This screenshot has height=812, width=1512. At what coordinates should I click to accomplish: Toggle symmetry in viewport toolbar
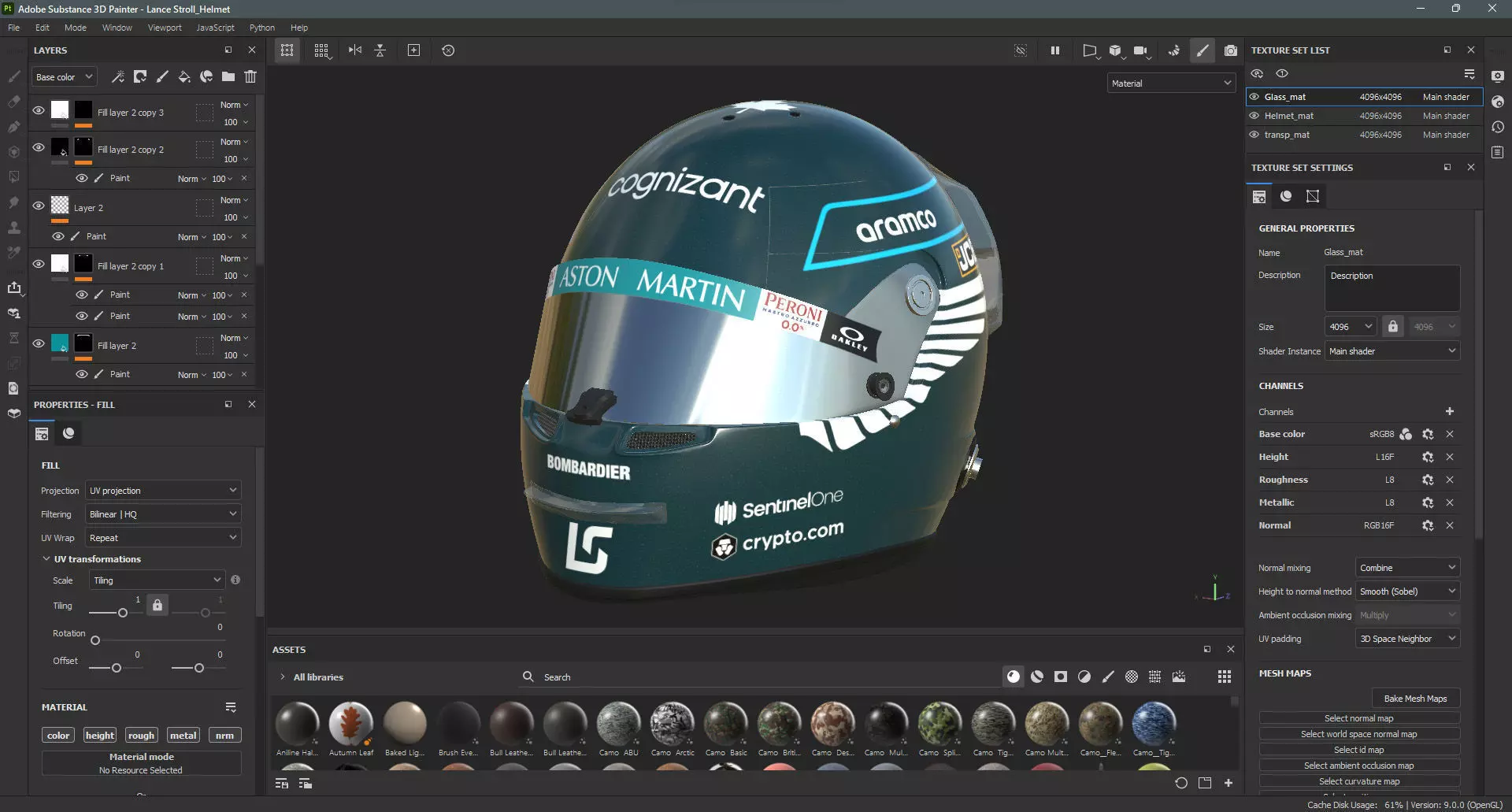point(355,50)
